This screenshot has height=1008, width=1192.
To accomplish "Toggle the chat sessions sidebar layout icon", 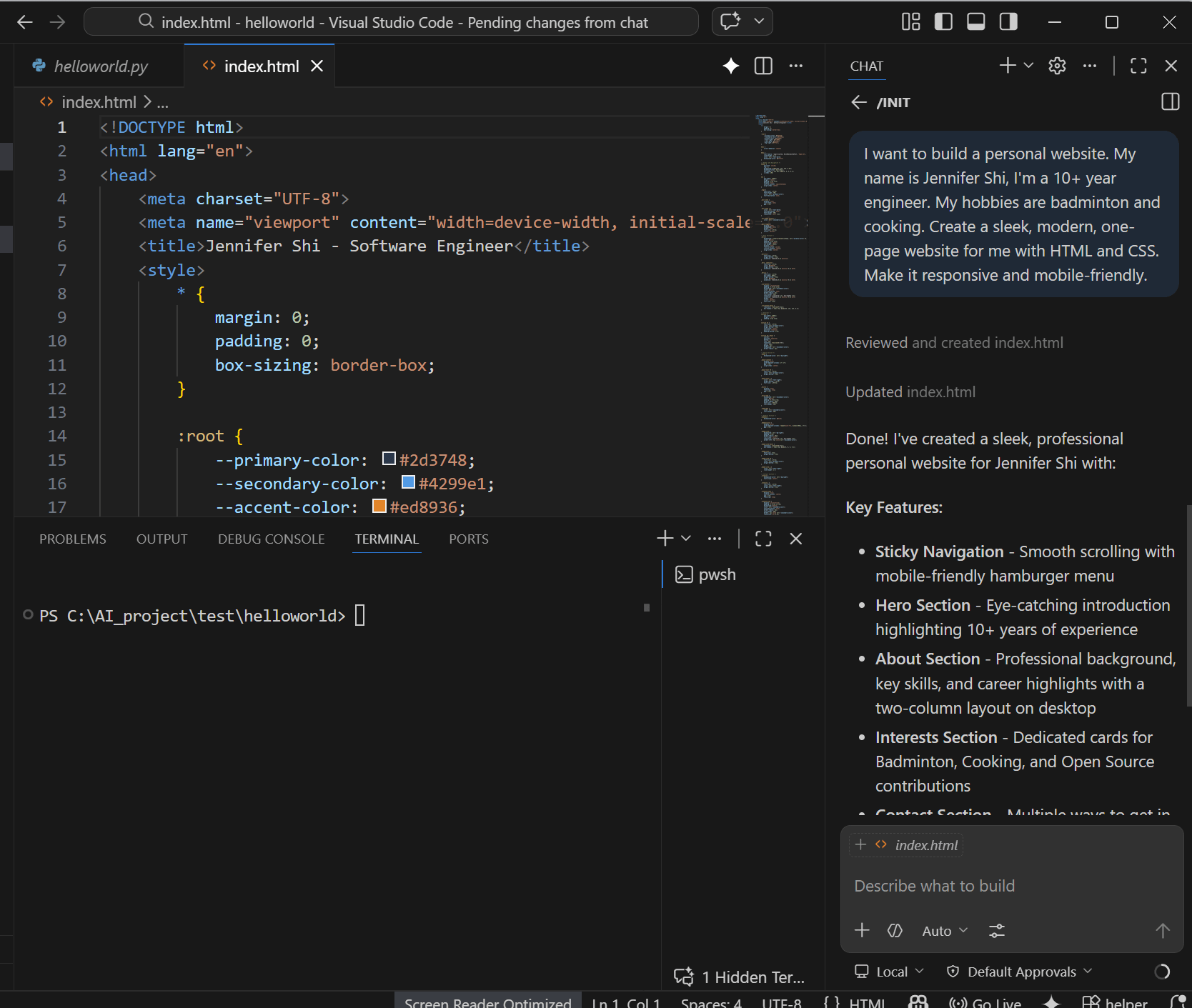I will point(1171,102).
